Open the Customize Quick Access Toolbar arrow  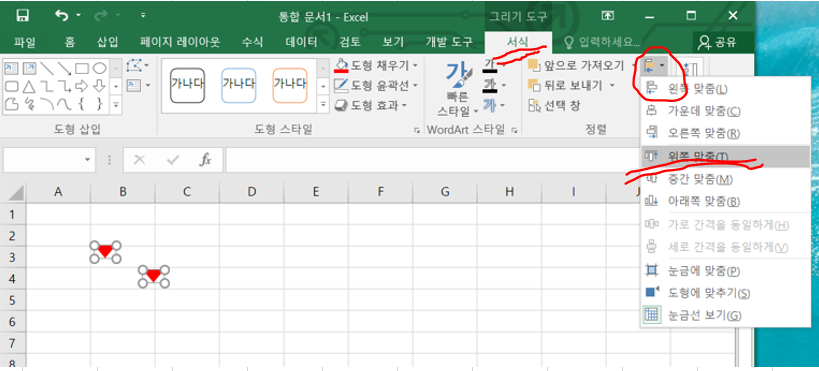point(143,16)
